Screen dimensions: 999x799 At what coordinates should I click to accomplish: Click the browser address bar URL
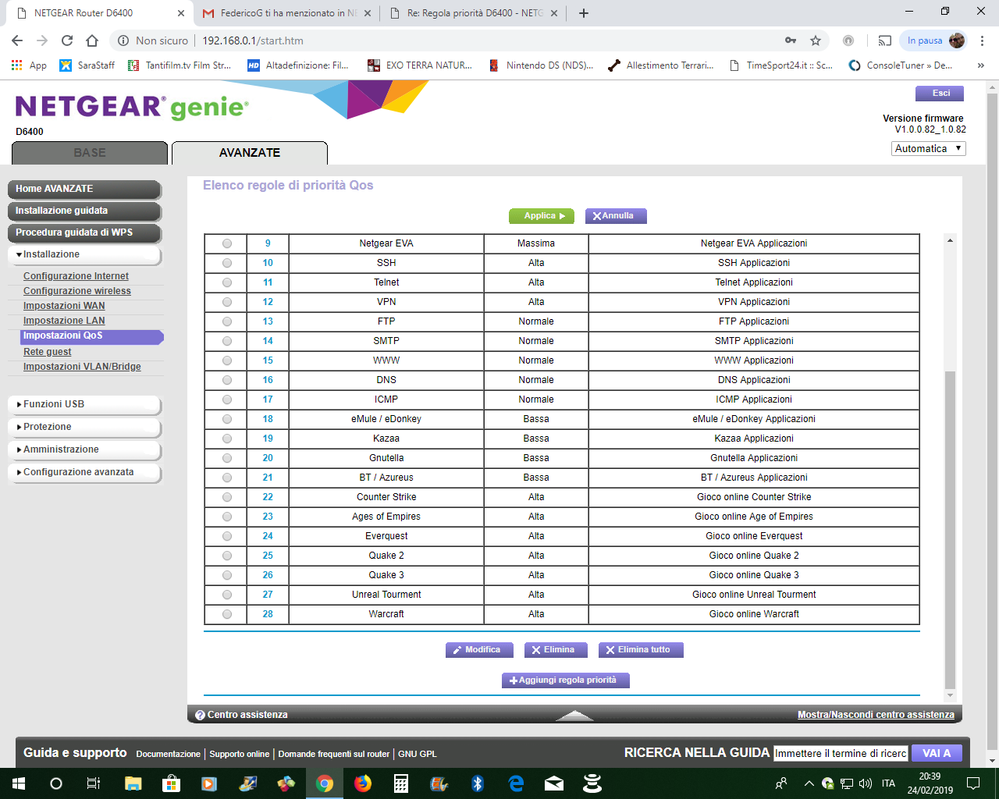pos(252,40)
